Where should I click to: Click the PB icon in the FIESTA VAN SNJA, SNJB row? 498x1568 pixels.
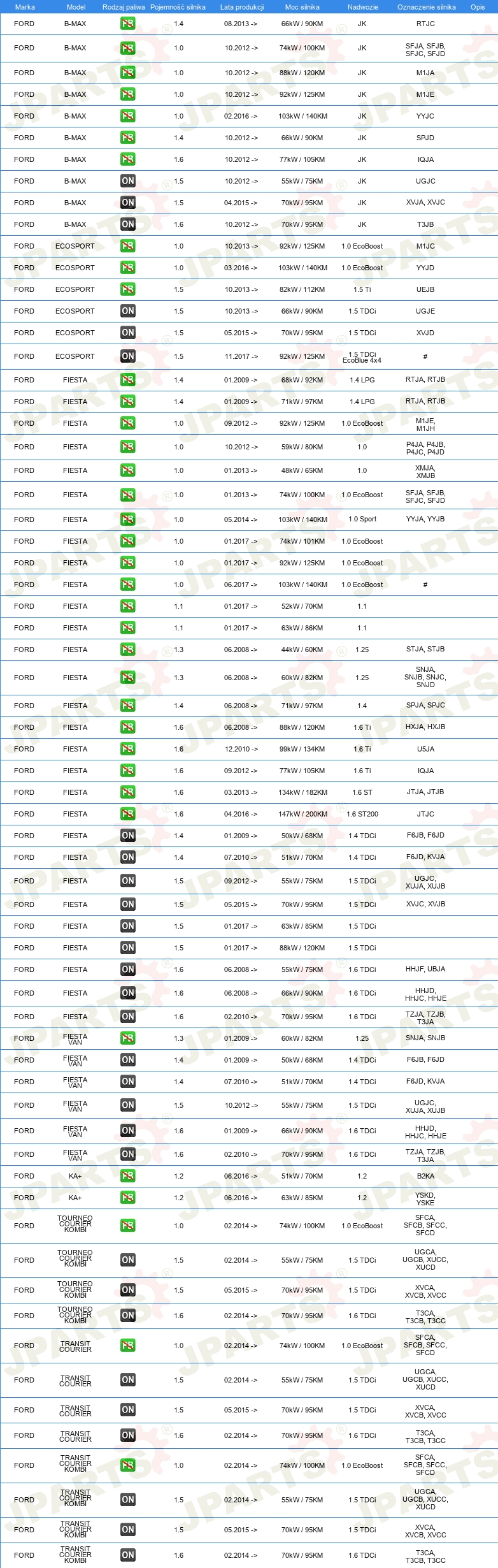pos(127,1038)
